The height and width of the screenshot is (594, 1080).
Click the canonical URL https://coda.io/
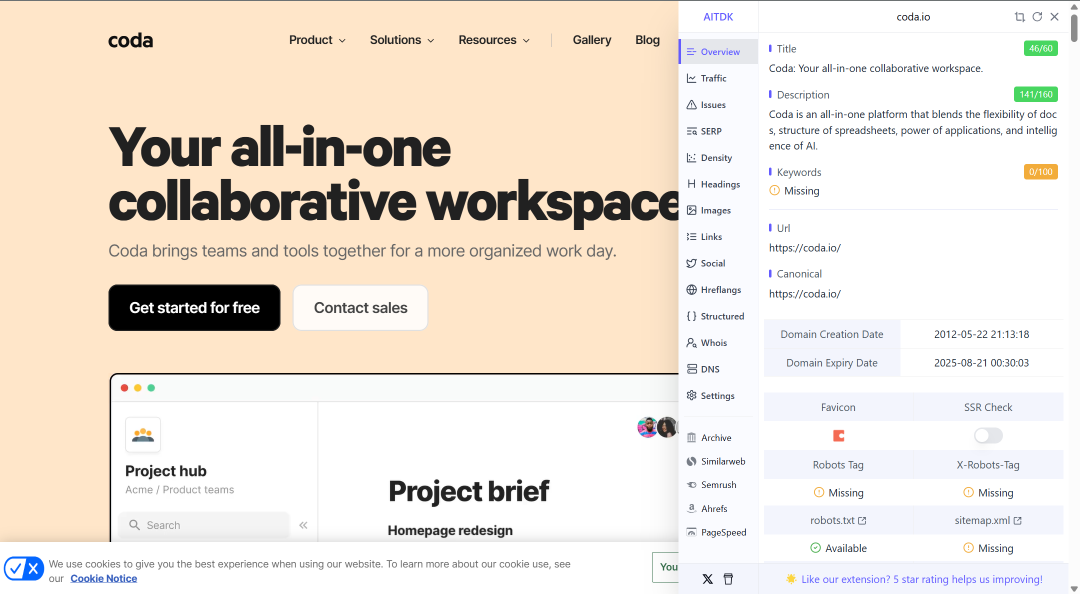point(804,294)
